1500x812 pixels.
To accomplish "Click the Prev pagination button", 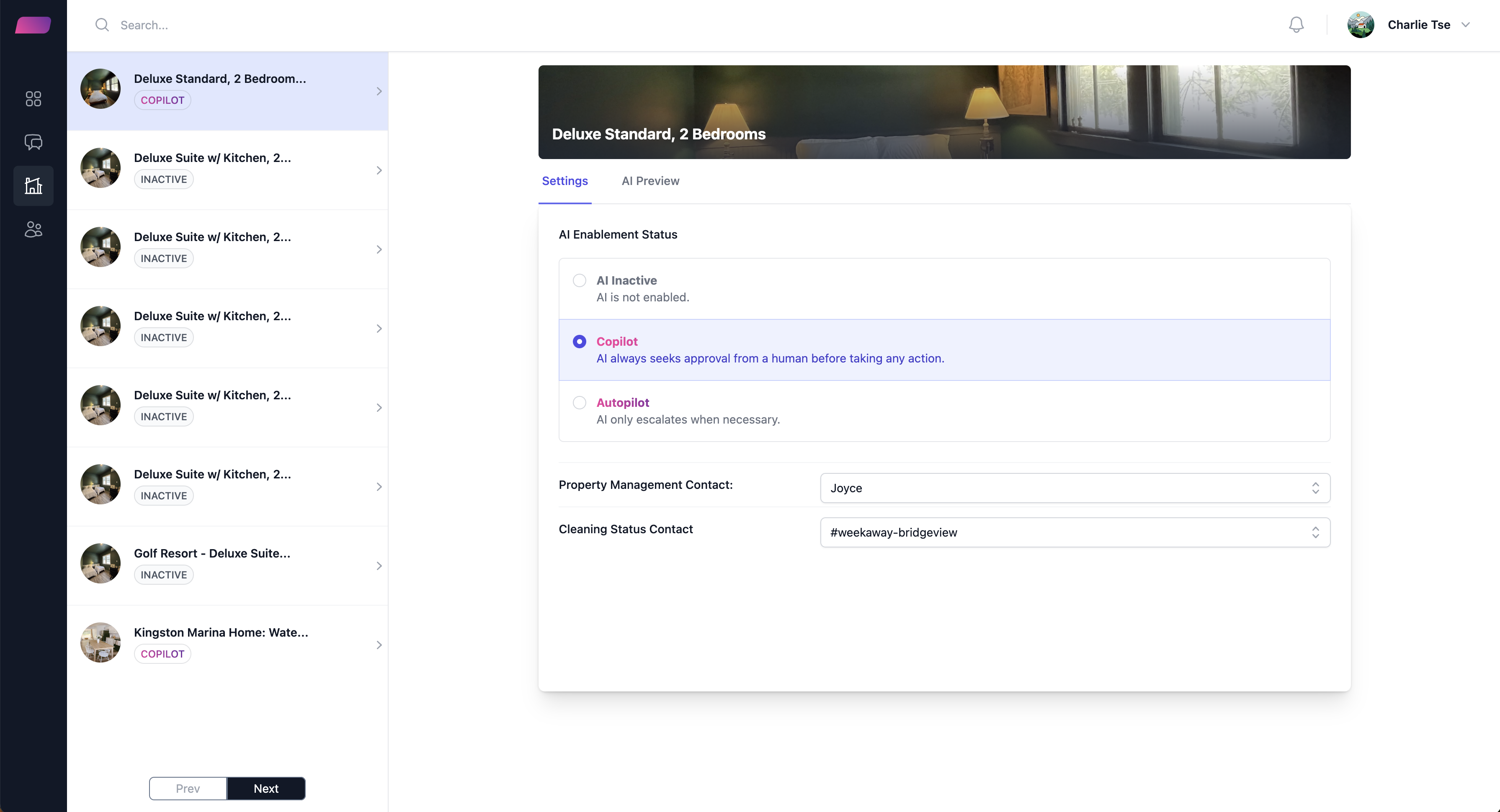I will click(x=187, y=788).
